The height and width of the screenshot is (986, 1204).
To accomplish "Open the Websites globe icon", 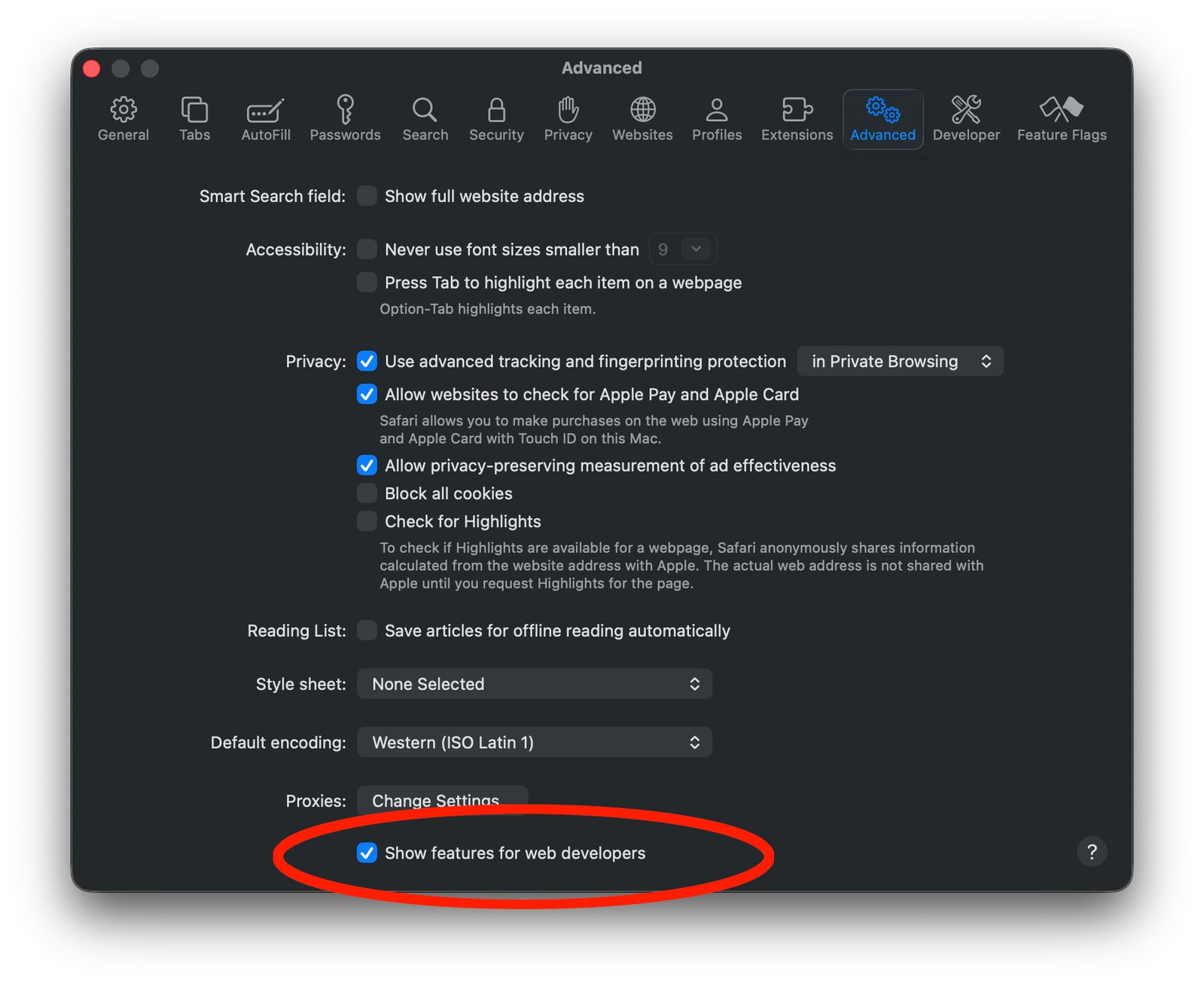I will pos(642,110).
